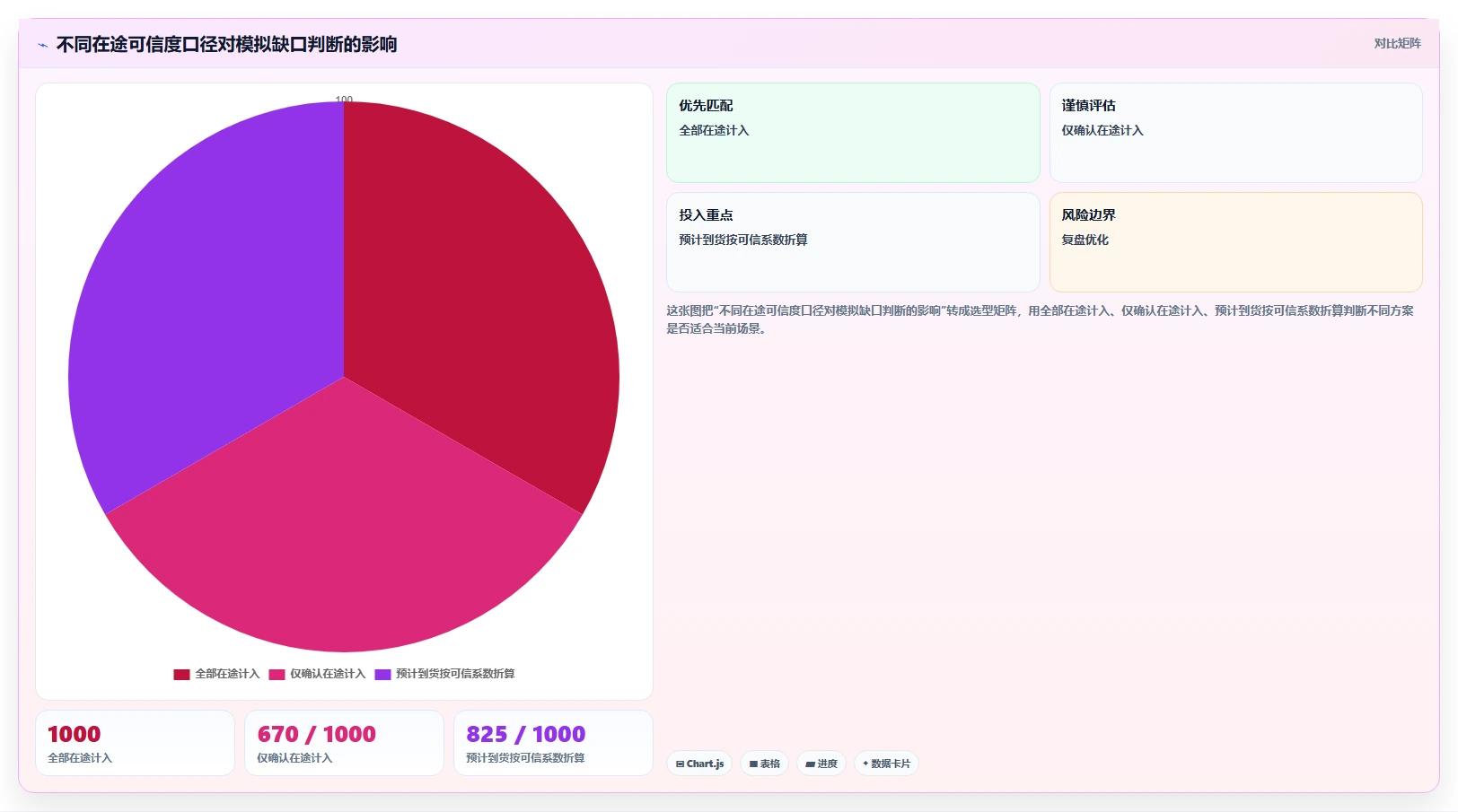Open the 投入重点 card
Viewport: 1458px width, 812px height.
pos(853,242)
